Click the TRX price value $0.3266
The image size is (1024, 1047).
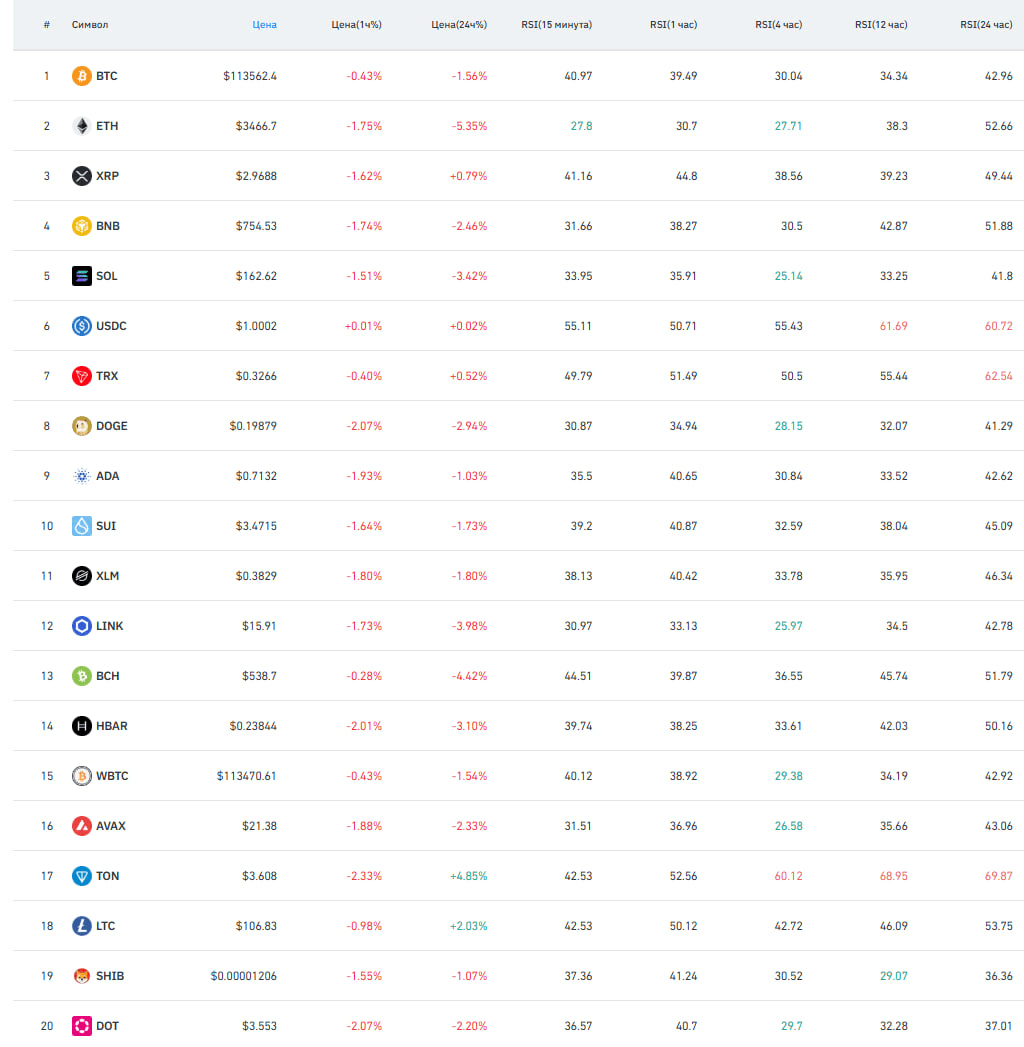pos(258,376)
